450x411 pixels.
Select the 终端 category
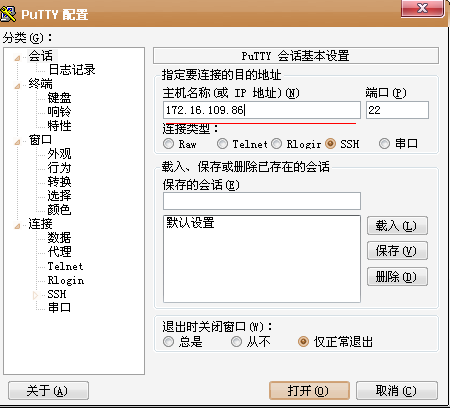coord(40,84)
